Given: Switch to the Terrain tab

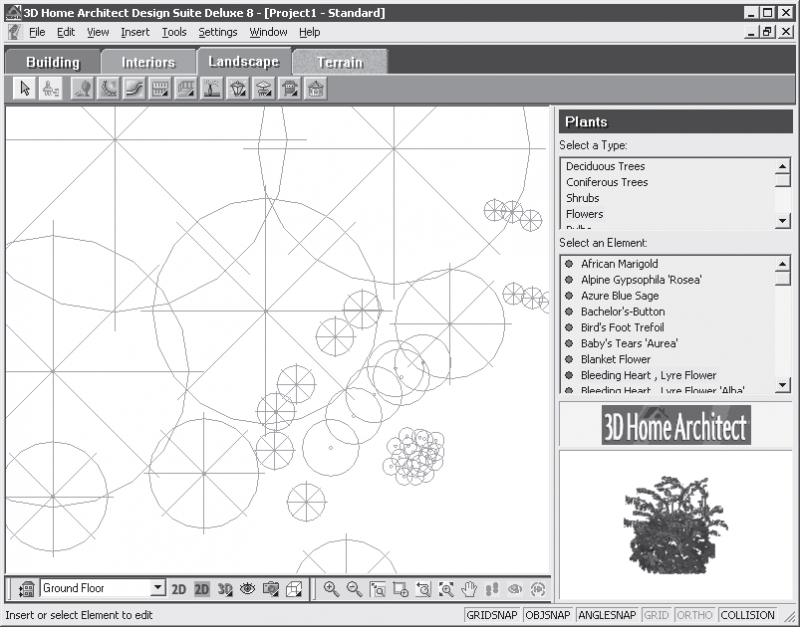Looking at the screenshot, I should (340, 62).
